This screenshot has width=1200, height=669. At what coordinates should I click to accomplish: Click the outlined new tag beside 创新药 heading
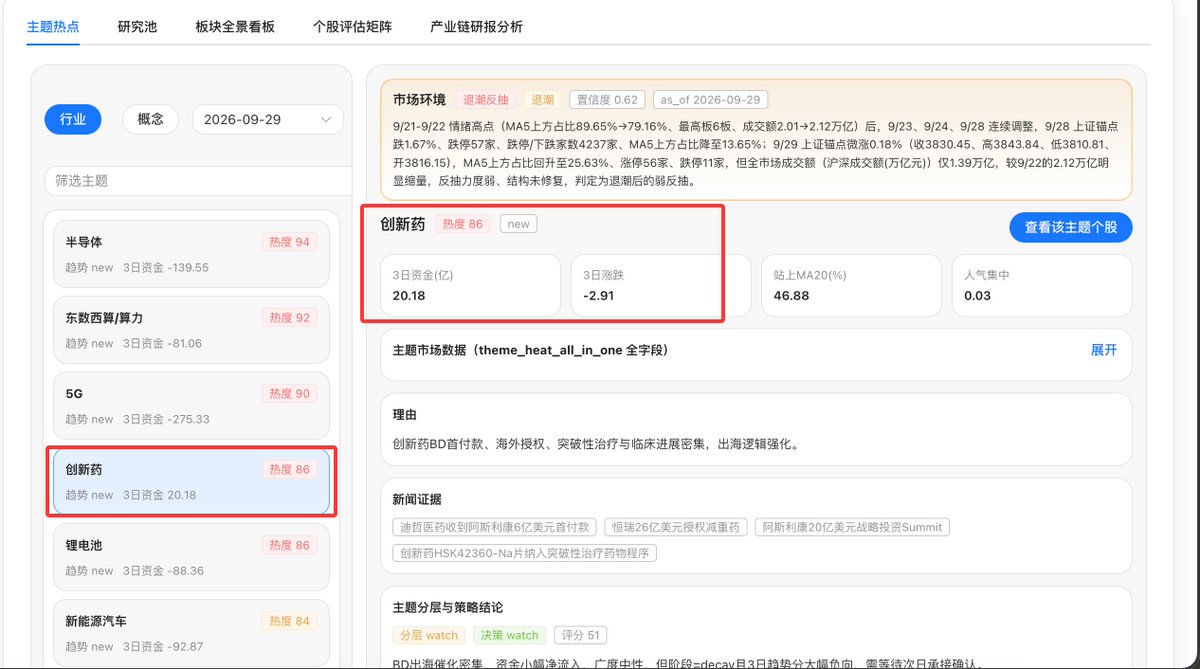(518, 224)
